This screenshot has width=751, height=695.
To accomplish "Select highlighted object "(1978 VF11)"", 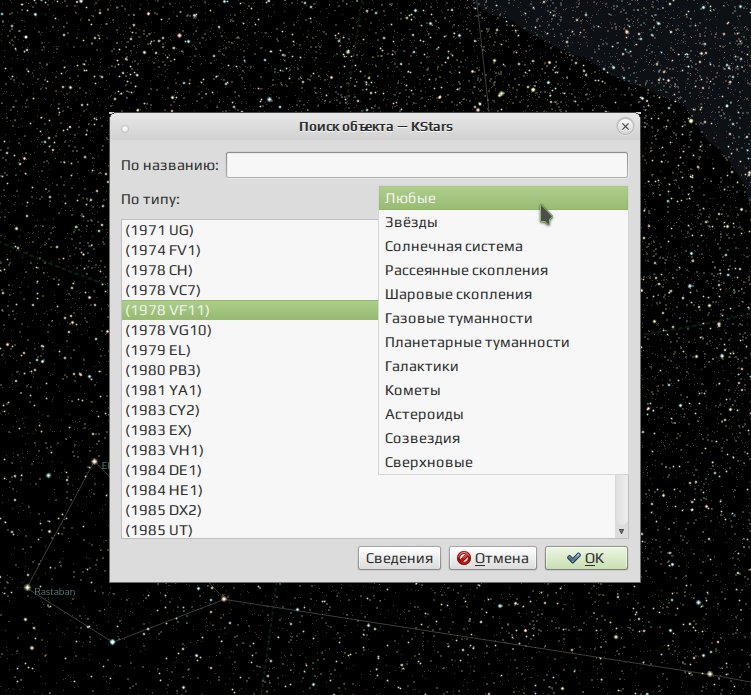I will pyautogui.click(x=250, y=310).
